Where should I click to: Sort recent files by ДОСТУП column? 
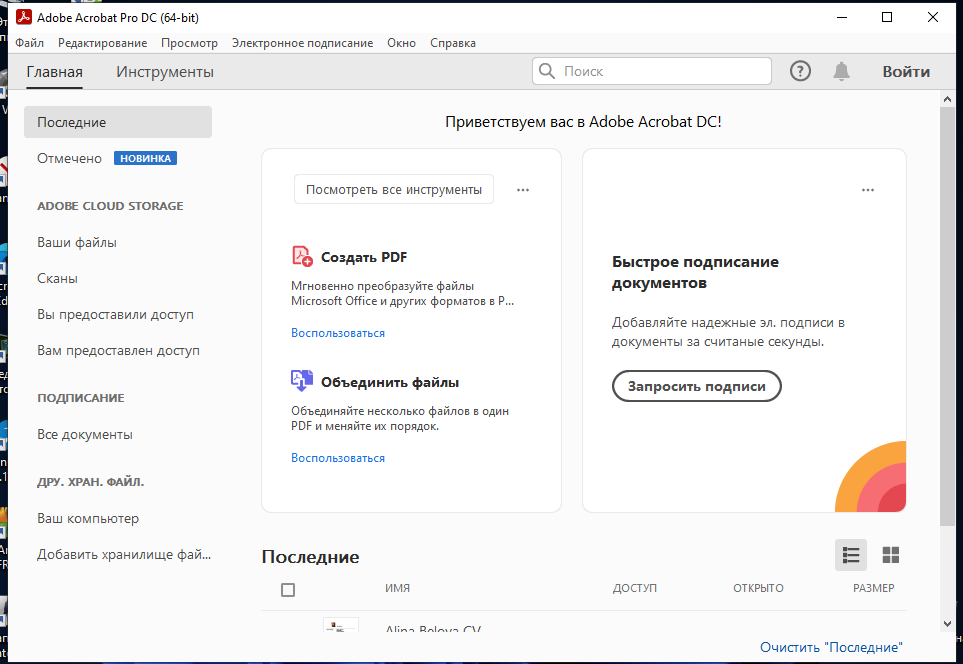[634, 588]
